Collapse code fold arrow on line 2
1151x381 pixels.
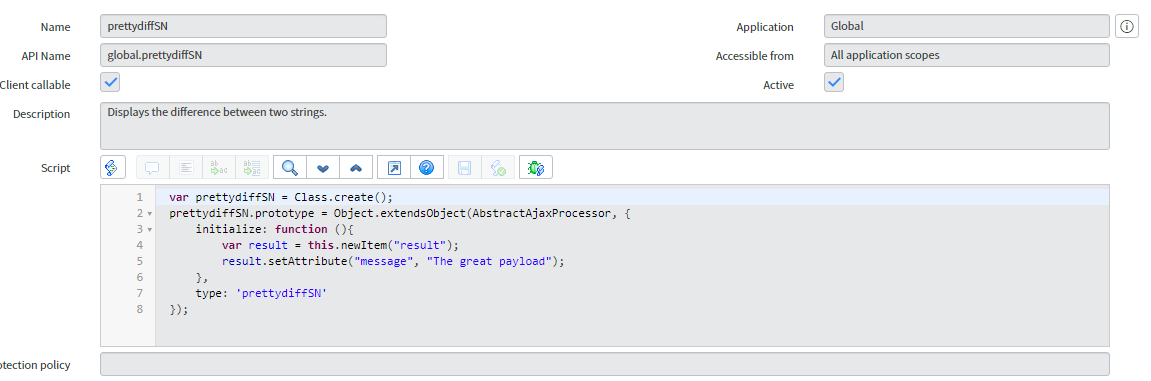[150, 214]
